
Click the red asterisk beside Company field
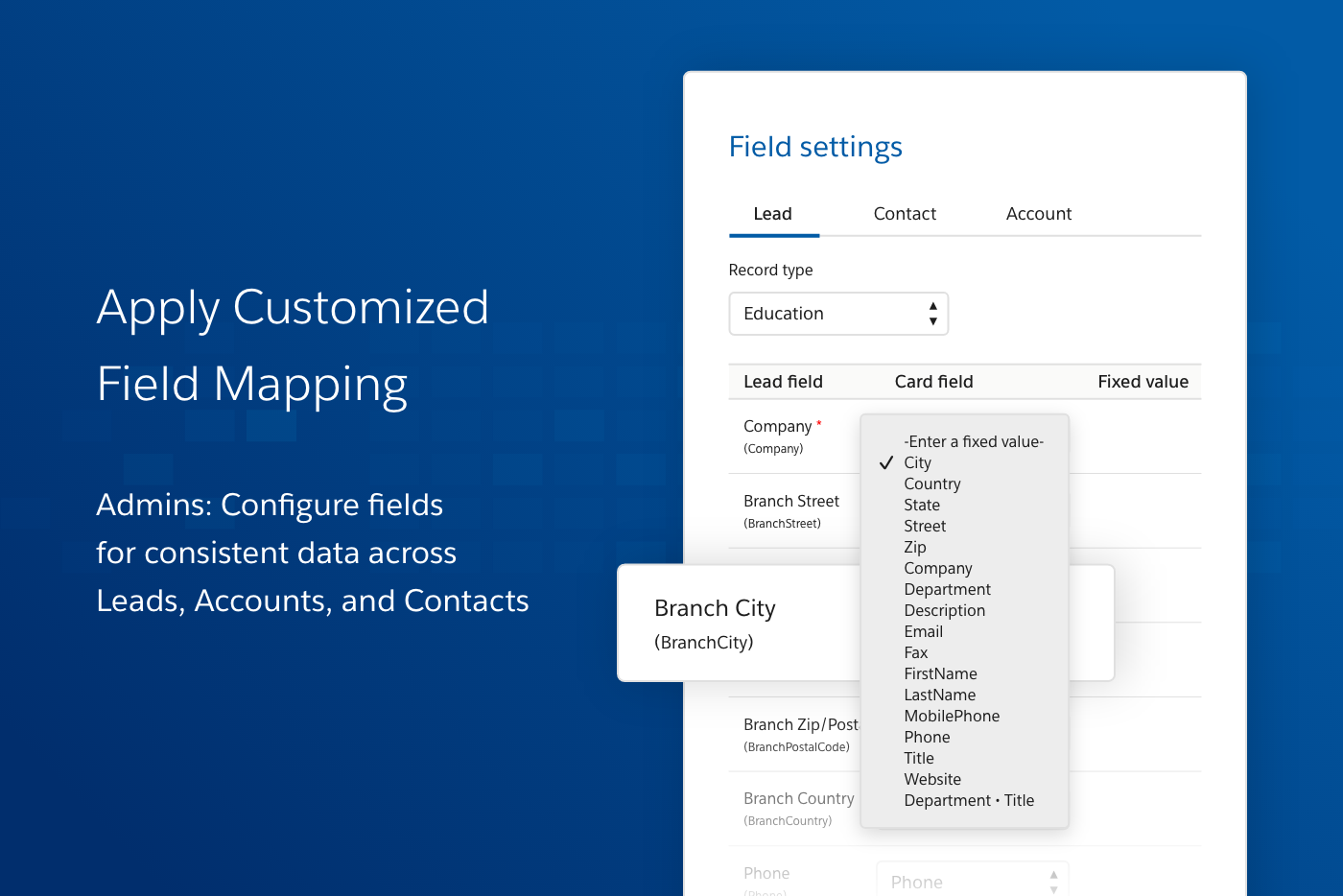[x=819, y=421]
